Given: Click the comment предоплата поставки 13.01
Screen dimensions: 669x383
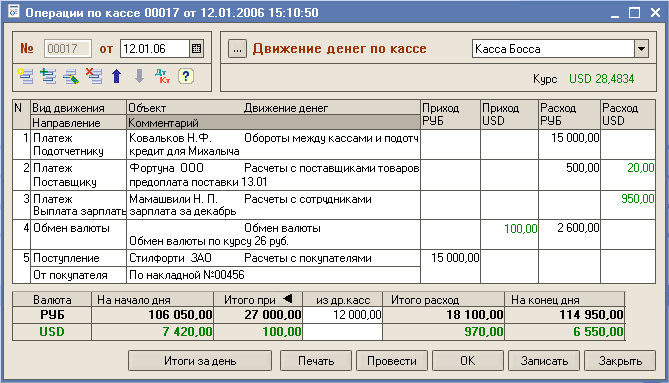Looking at the screenshot, I should pos(198,182).
